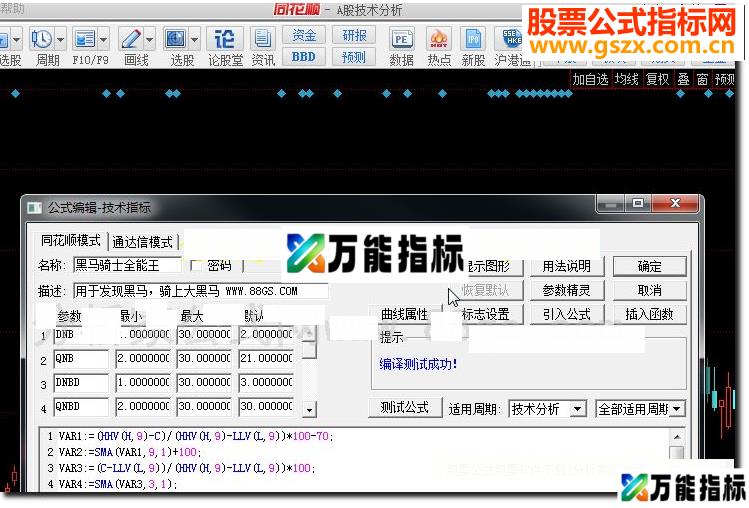Click the 取消 button
This screenshot has width=749, height=508.
pos(650,290)
